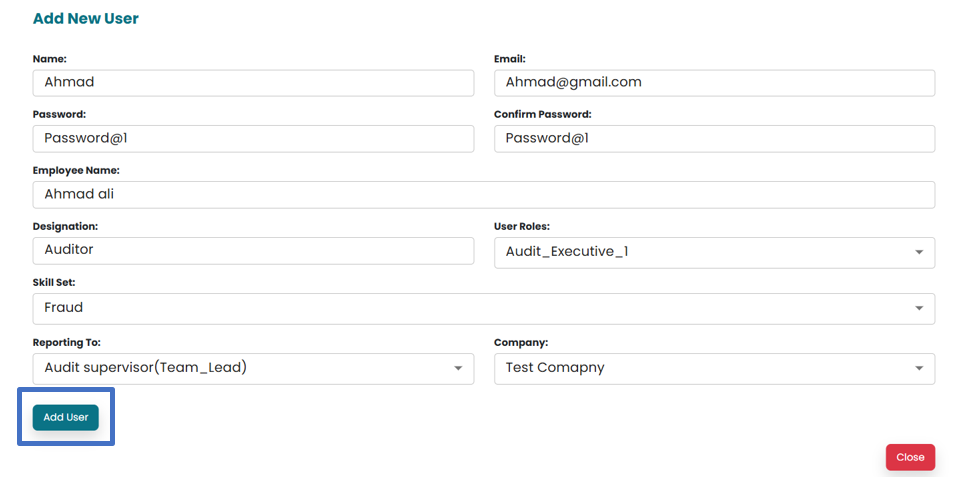Click the Reporting To caret icon
This screenshot has height=477, width=953.
(x=458, y=369)
